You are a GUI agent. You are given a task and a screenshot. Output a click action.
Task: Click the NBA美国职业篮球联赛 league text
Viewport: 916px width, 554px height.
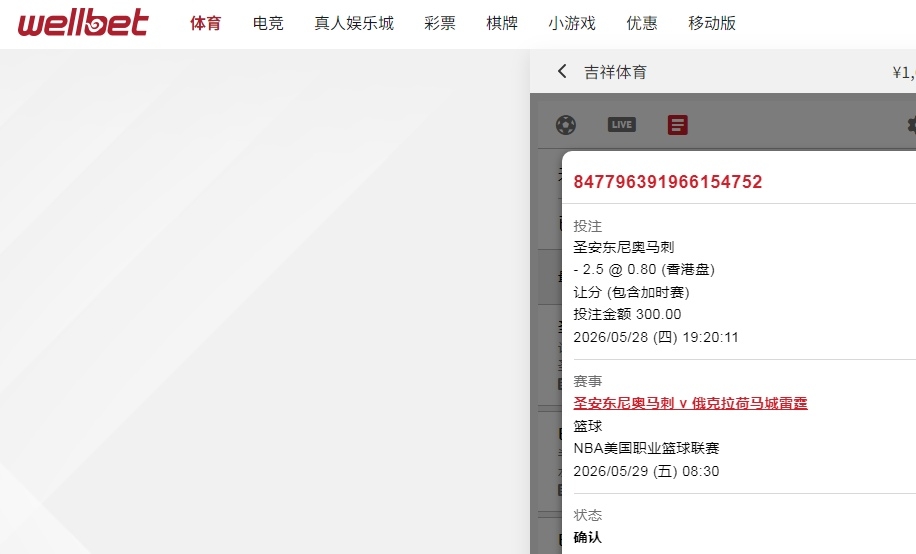click(646, 448)
